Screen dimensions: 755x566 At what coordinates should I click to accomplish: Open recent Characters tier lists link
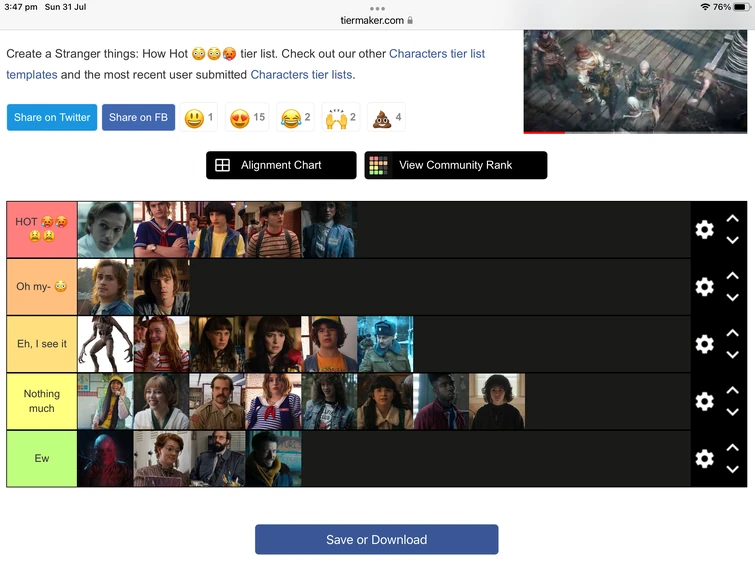click(x=301, y=75)
